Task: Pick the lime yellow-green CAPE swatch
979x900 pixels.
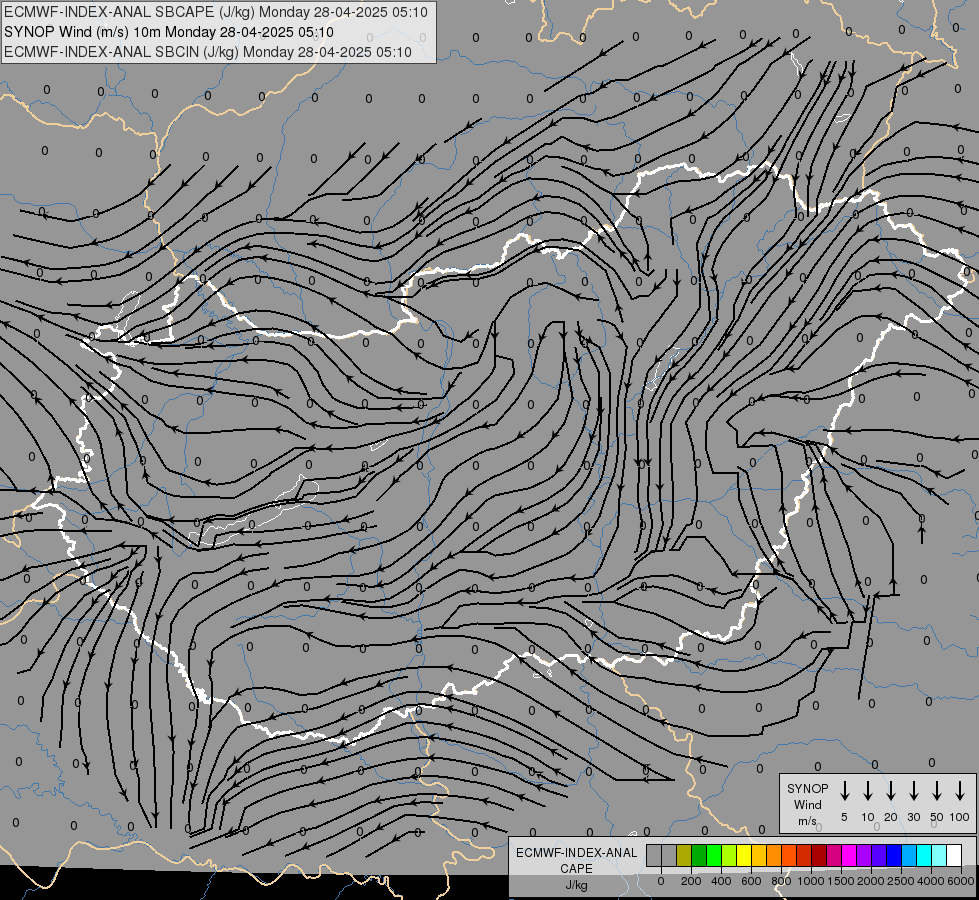Action: 729,855
